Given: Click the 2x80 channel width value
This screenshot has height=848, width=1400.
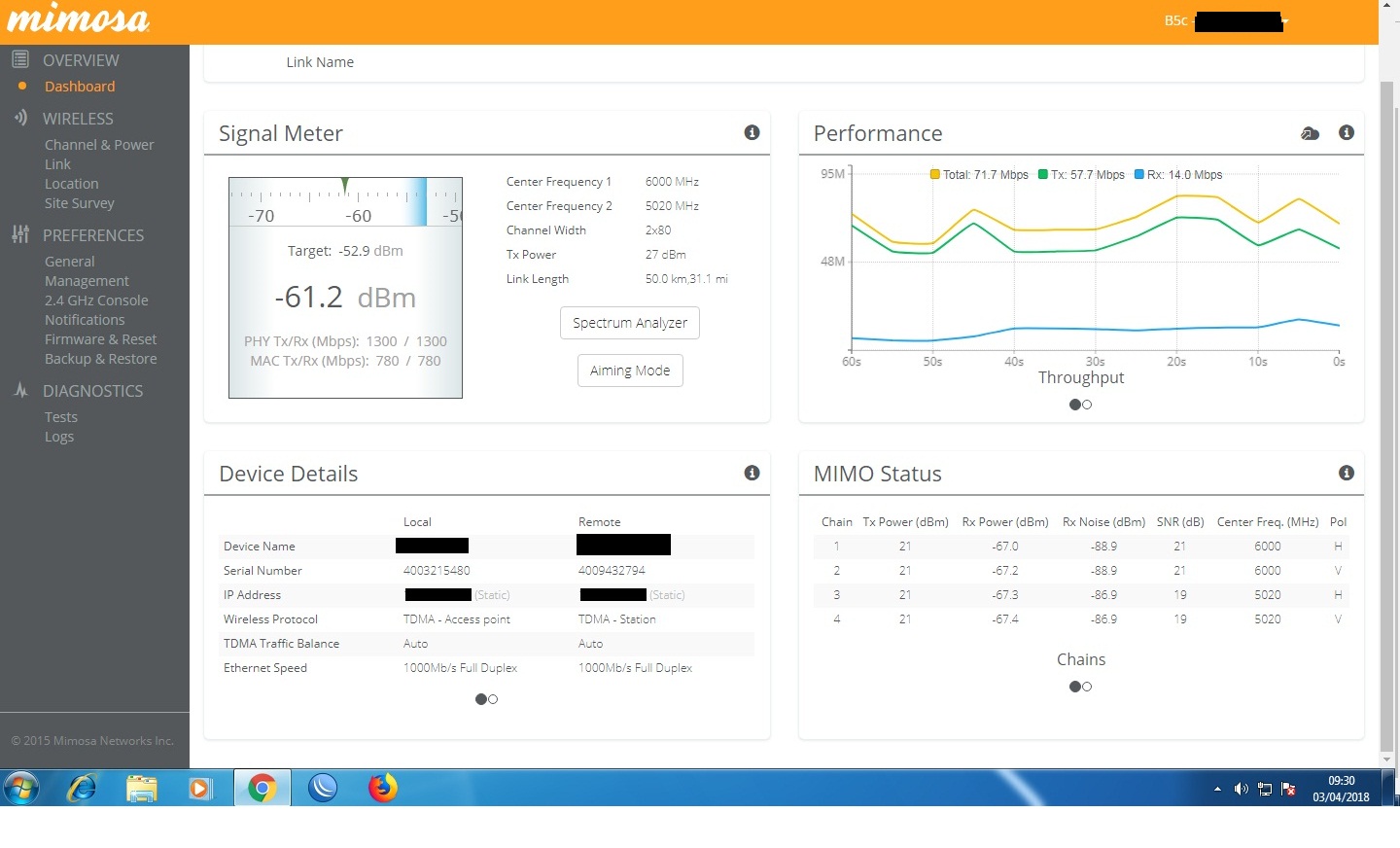Looking at the screenshot, I should click(x=658, y=230).
